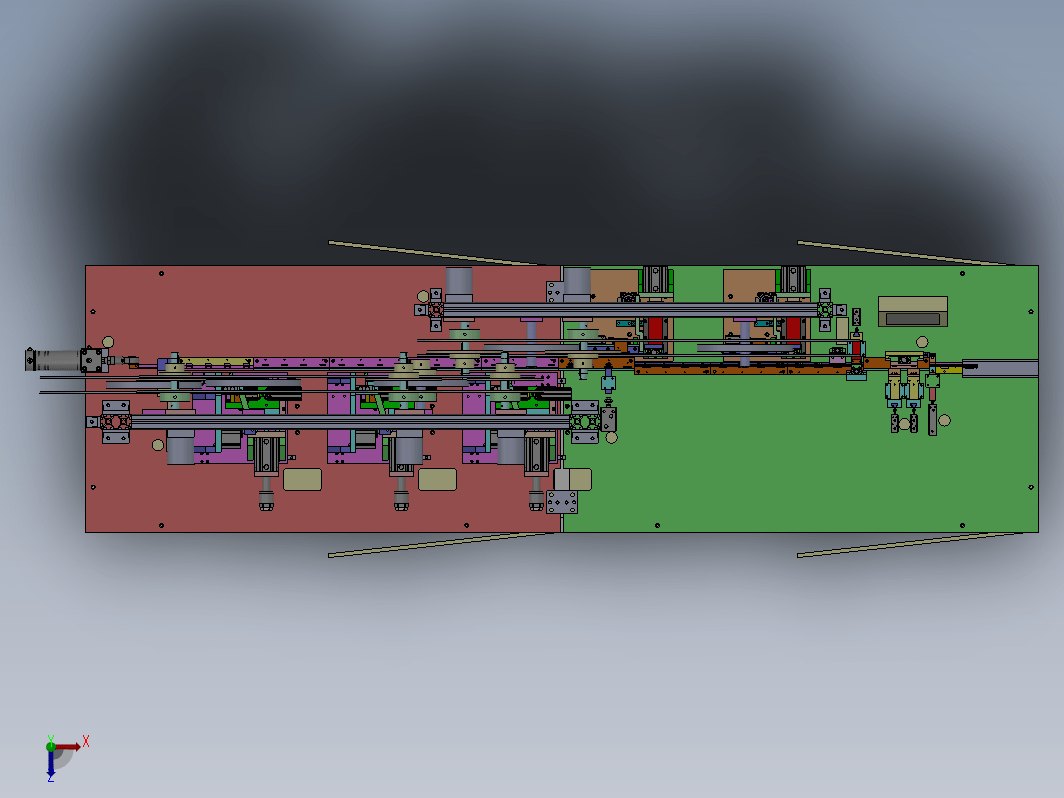Viewport: 1064px width, 798px height.
Task: Click the red X axis of the orientation triad
Action: [x=68, y=746]
